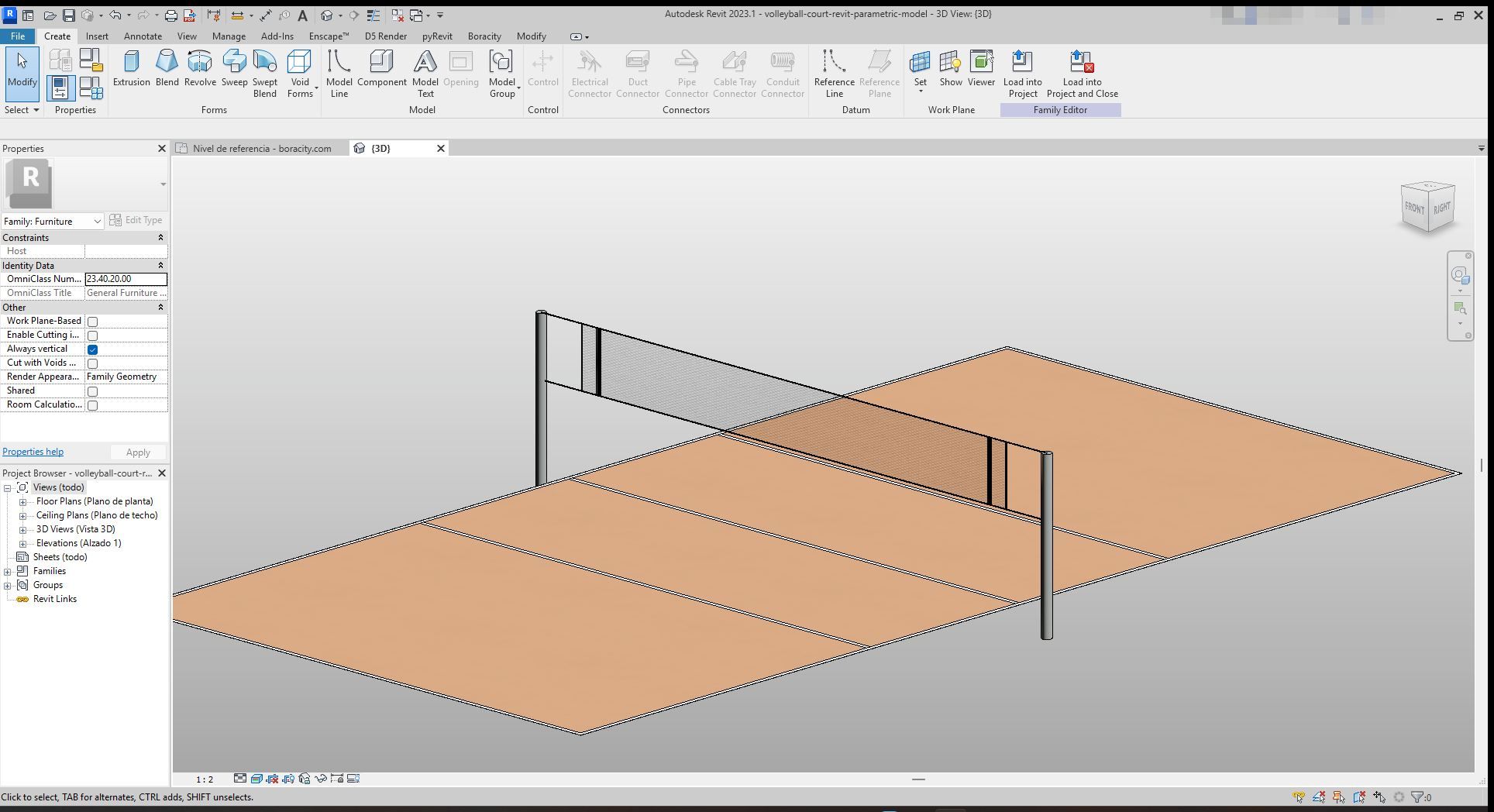Open the Family: Furniture type selector

coord(53,222)
